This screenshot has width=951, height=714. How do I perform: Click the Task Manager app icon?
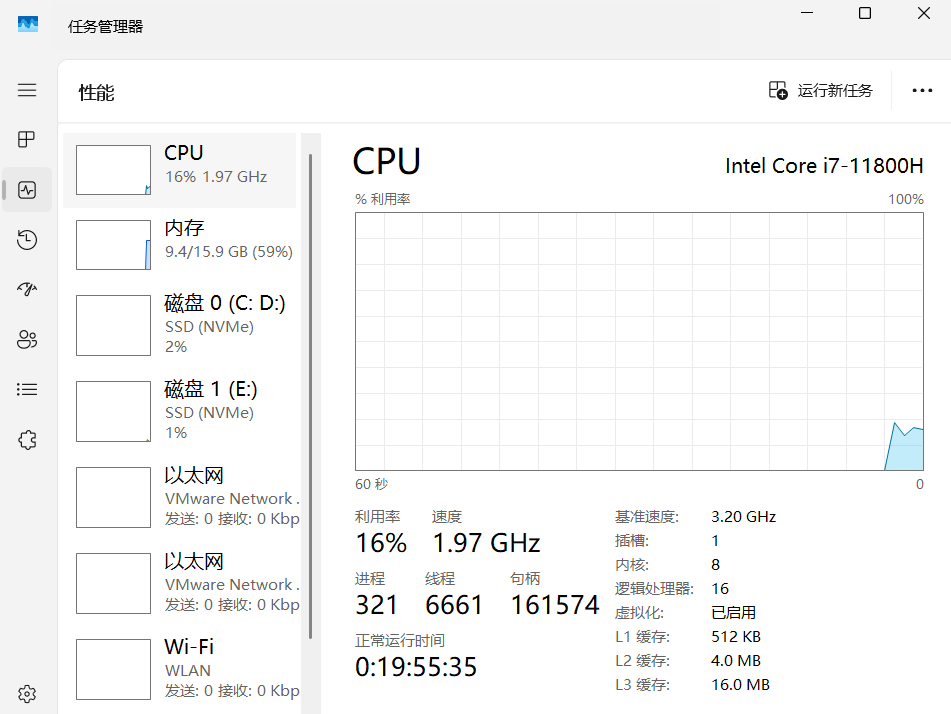[x=28, y=25]
